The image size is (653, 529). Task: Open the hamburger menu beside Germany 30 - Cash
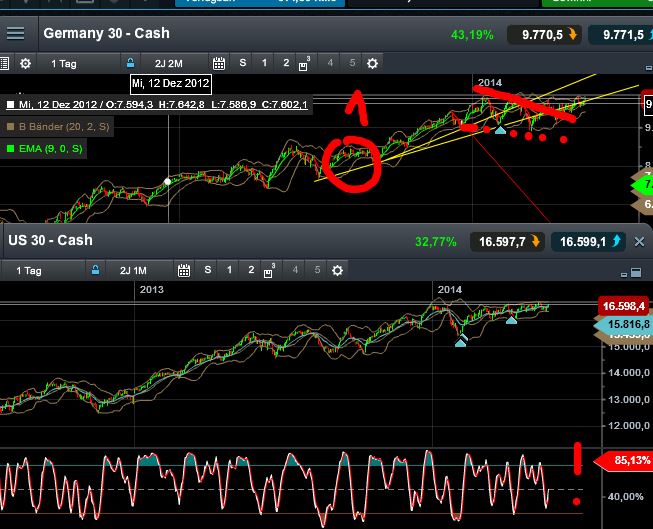pyautogui.click(x=15, y=34)
